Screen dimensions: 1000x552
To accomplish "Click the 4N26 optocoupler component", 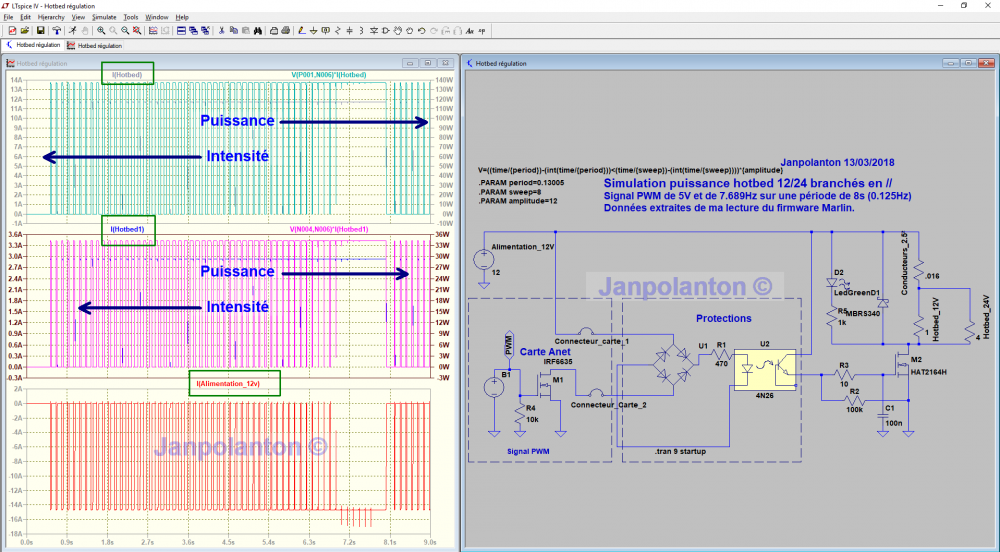I will [x=765, y=369].
